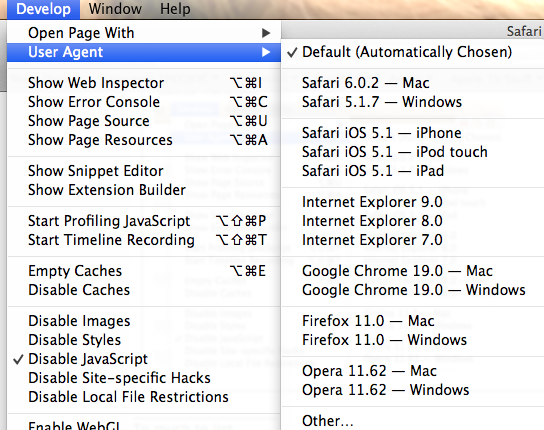Toggle Disable Site-specific Hacks
Screen dimensions: 544x430
[x=144, y=378]
